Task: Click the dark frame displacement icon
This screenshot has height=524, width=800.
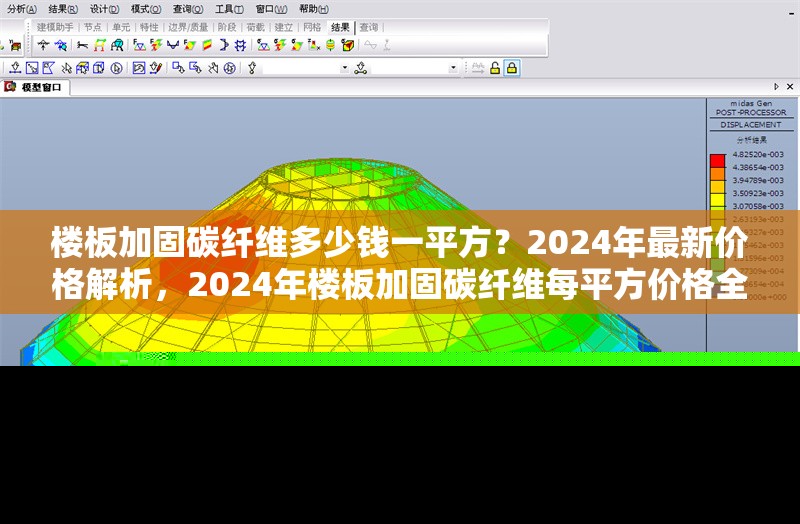Action: [x=117, y=45]
